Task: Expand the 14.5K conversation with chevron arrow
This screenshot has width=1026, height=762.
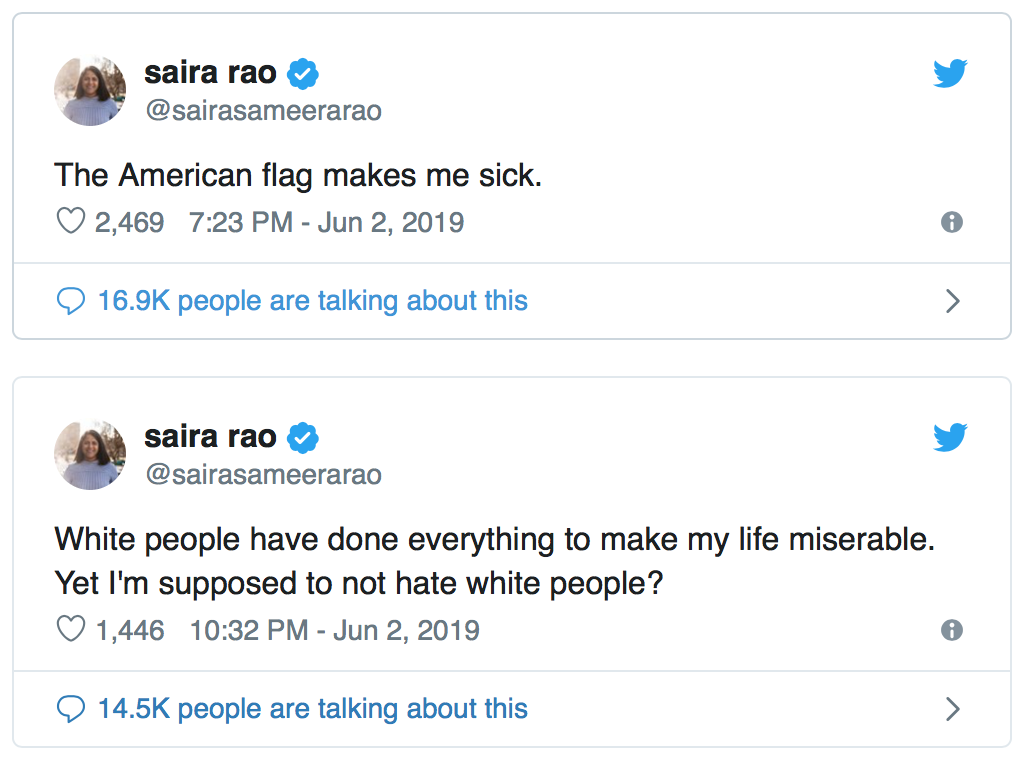Action: (953, 709)
